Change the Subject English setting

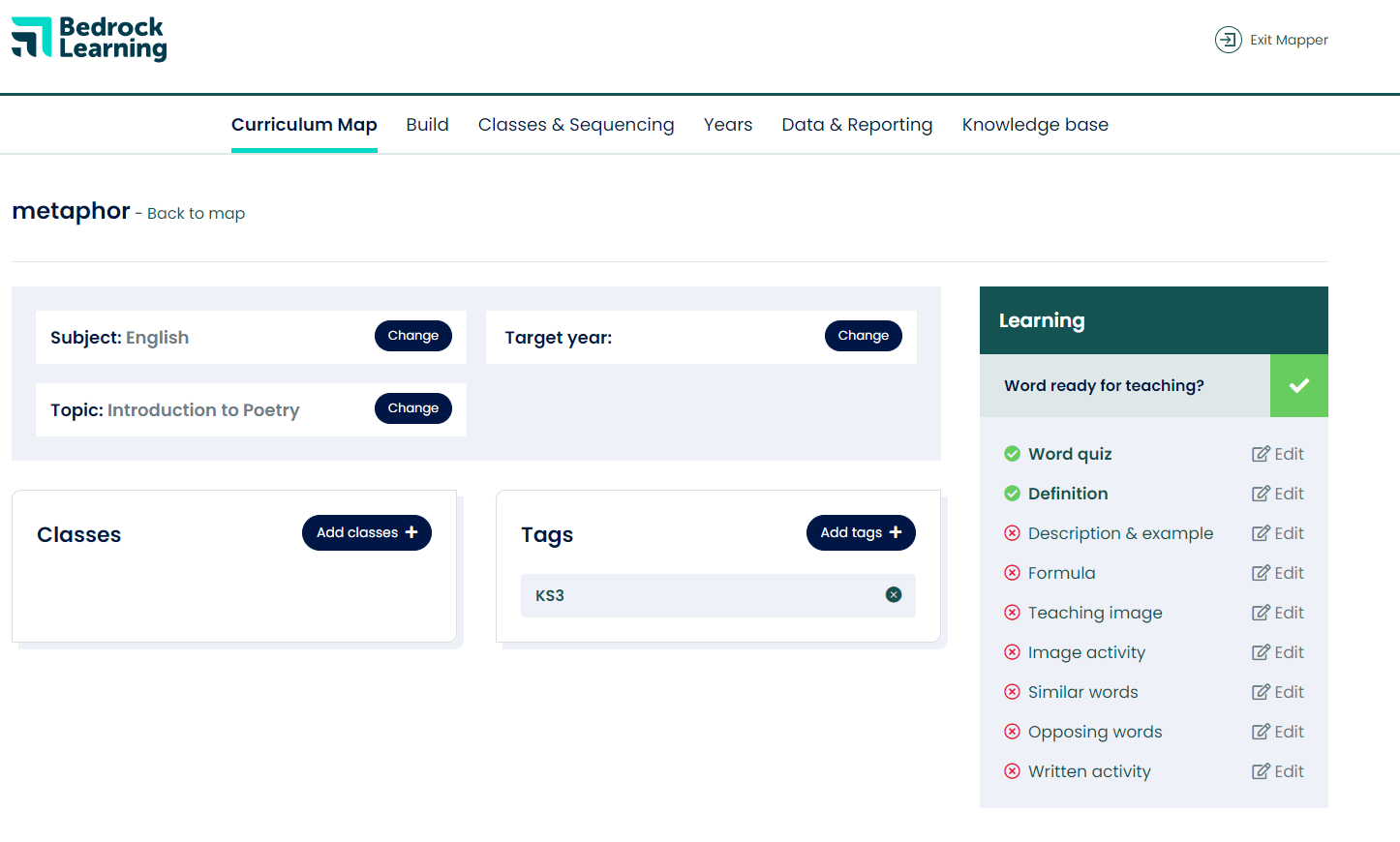tap(413, 336)
